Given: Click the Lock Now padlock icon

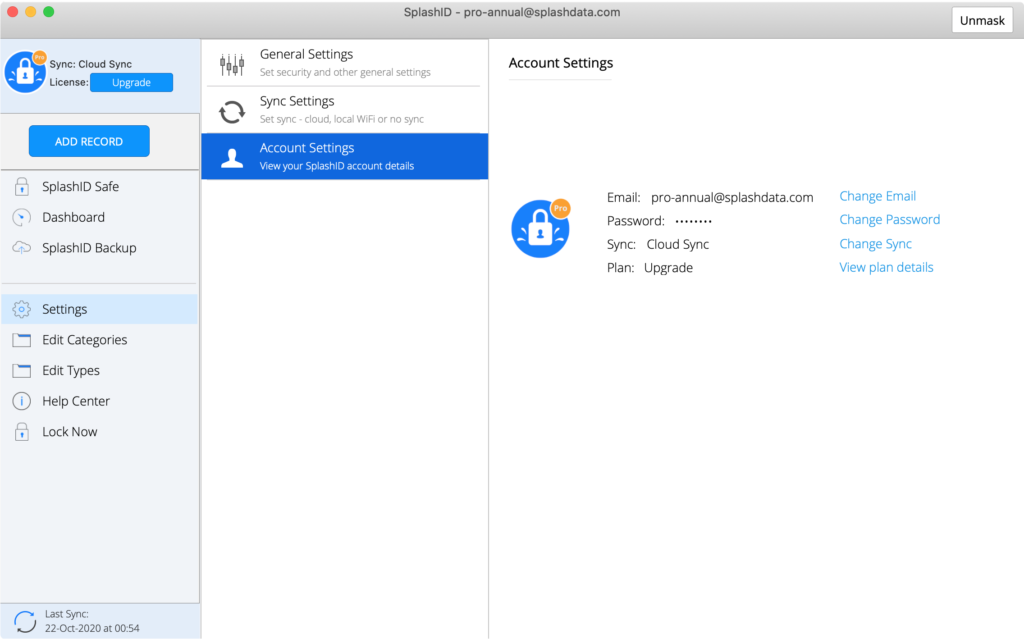Looking at the screenshot, I should click(21, 432).
